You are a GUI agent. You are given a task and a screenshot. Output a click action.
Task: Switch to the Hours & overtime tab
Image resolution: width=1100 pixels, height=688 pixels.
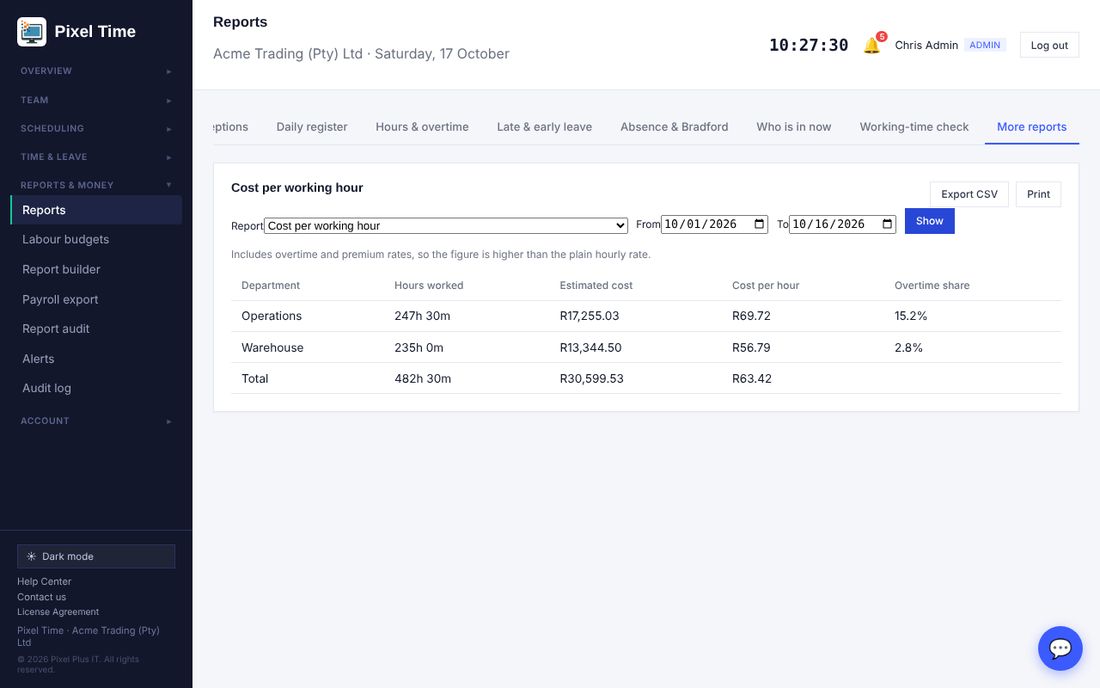pos(422,127)
